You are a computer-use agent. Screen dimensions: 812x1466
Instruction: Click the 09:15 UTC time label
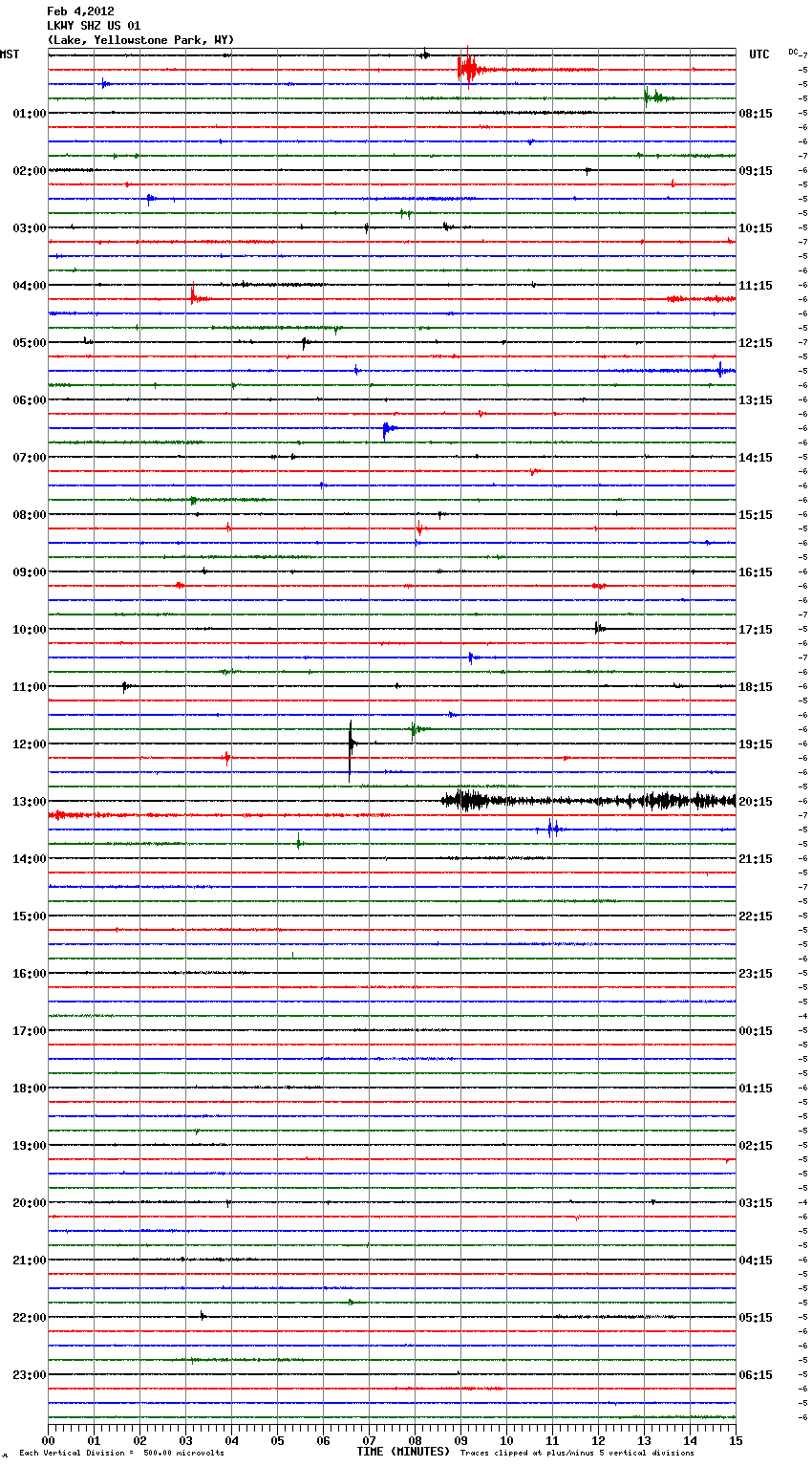756,170
